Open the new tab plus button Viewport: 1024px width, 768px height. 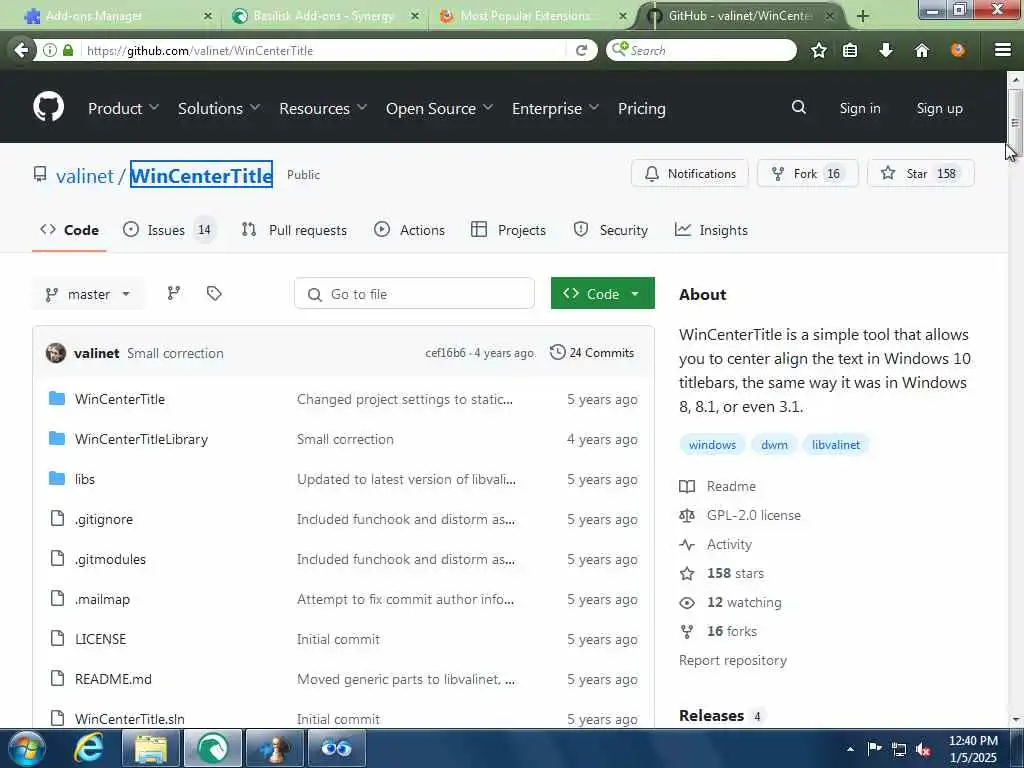[863, 16]
